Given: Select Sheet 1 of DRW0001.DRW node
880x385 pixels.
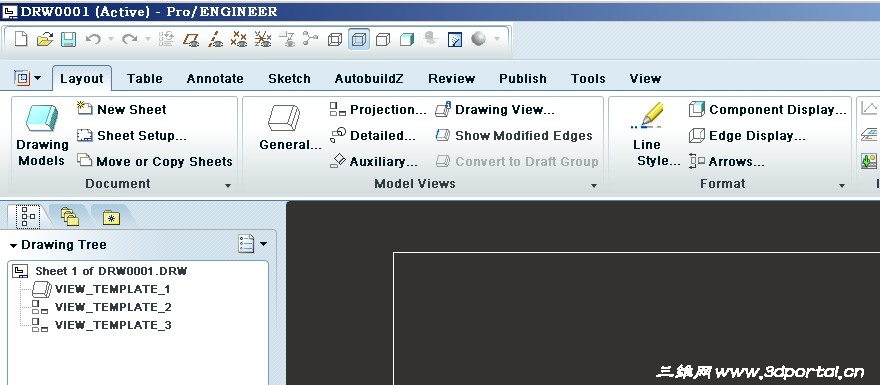Looking at the screenshot, I should coord(100,271).
